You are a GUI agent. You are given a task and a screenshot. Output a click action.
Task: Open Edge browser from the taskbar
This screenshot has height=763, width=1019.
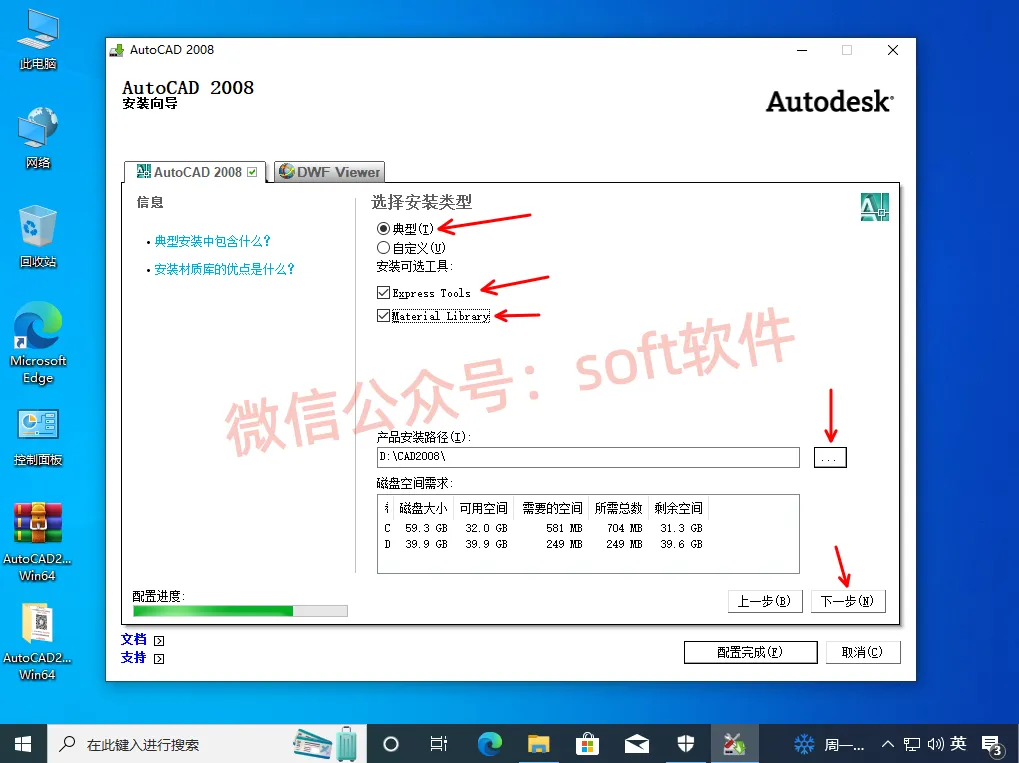pyautogui.click(x=490, y=744)
